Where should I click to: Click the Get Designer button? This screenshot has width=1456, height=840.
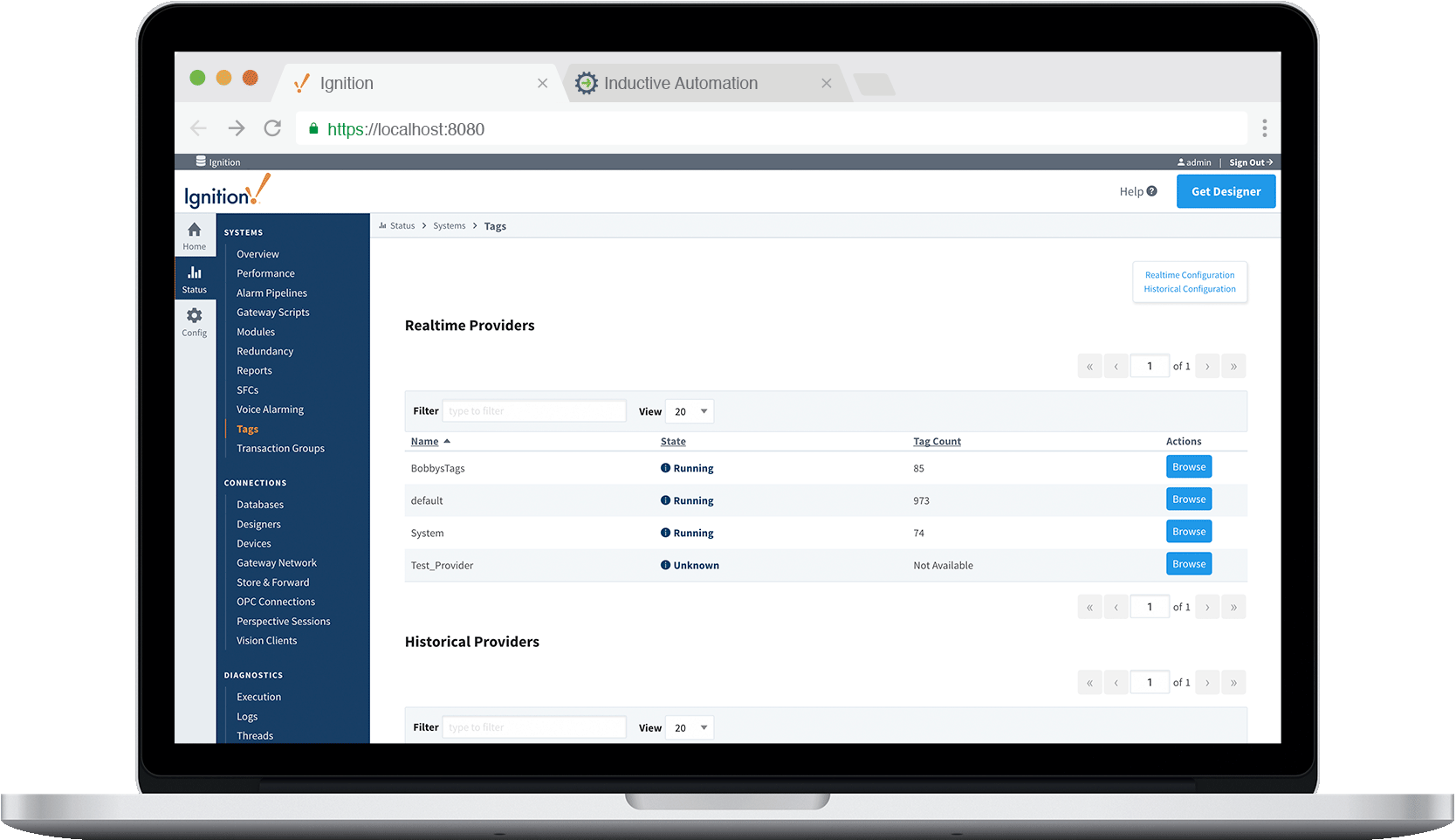click(x=1225, y=191)
